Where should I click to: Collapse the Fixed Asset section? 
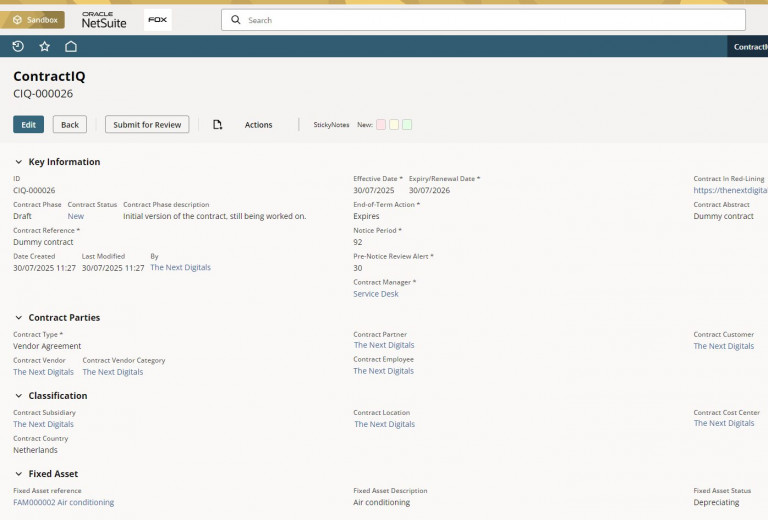click(x=19, y=473)
